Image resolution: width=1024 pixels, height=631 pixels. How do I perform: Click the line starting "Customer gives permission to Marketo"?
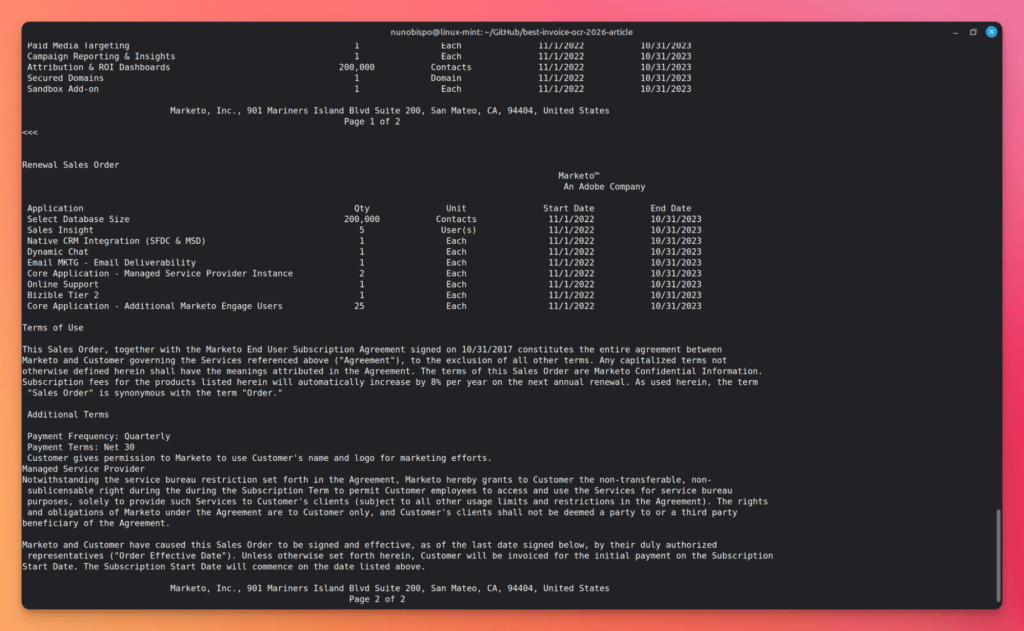coord(259,458)
